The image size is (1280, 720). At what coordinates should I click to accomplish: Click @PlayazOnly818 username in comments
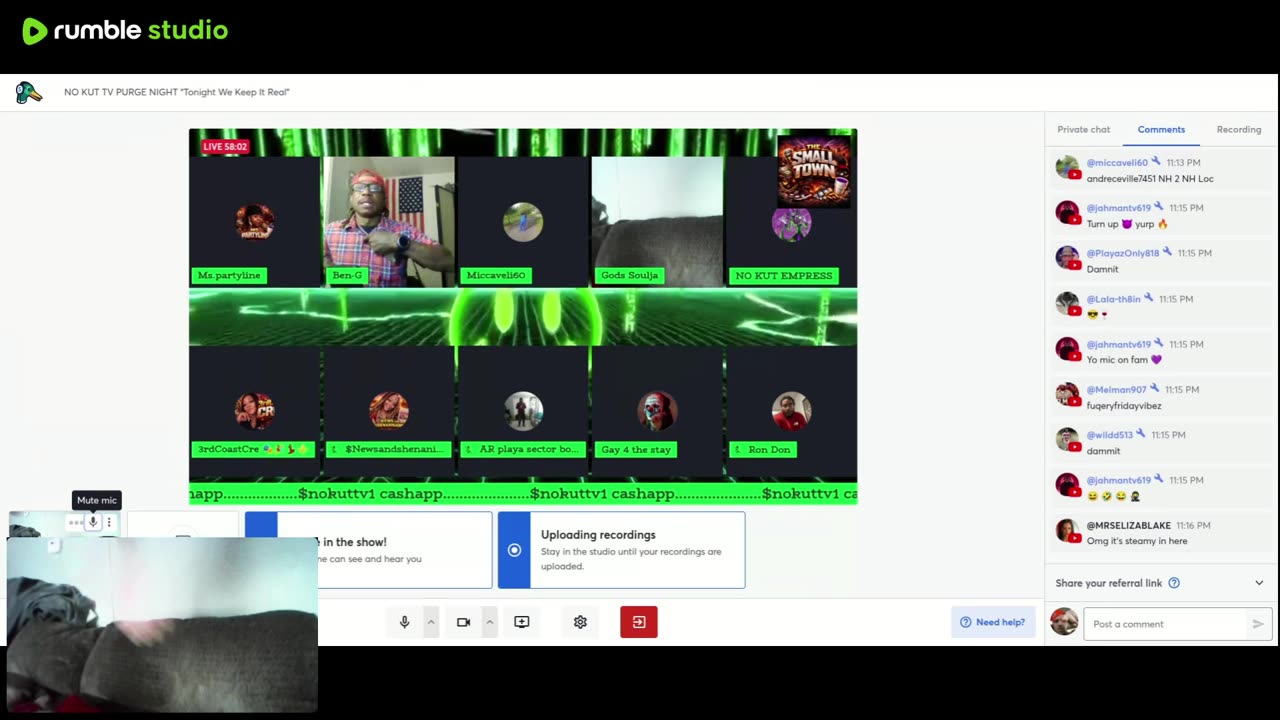[1123, 254]
